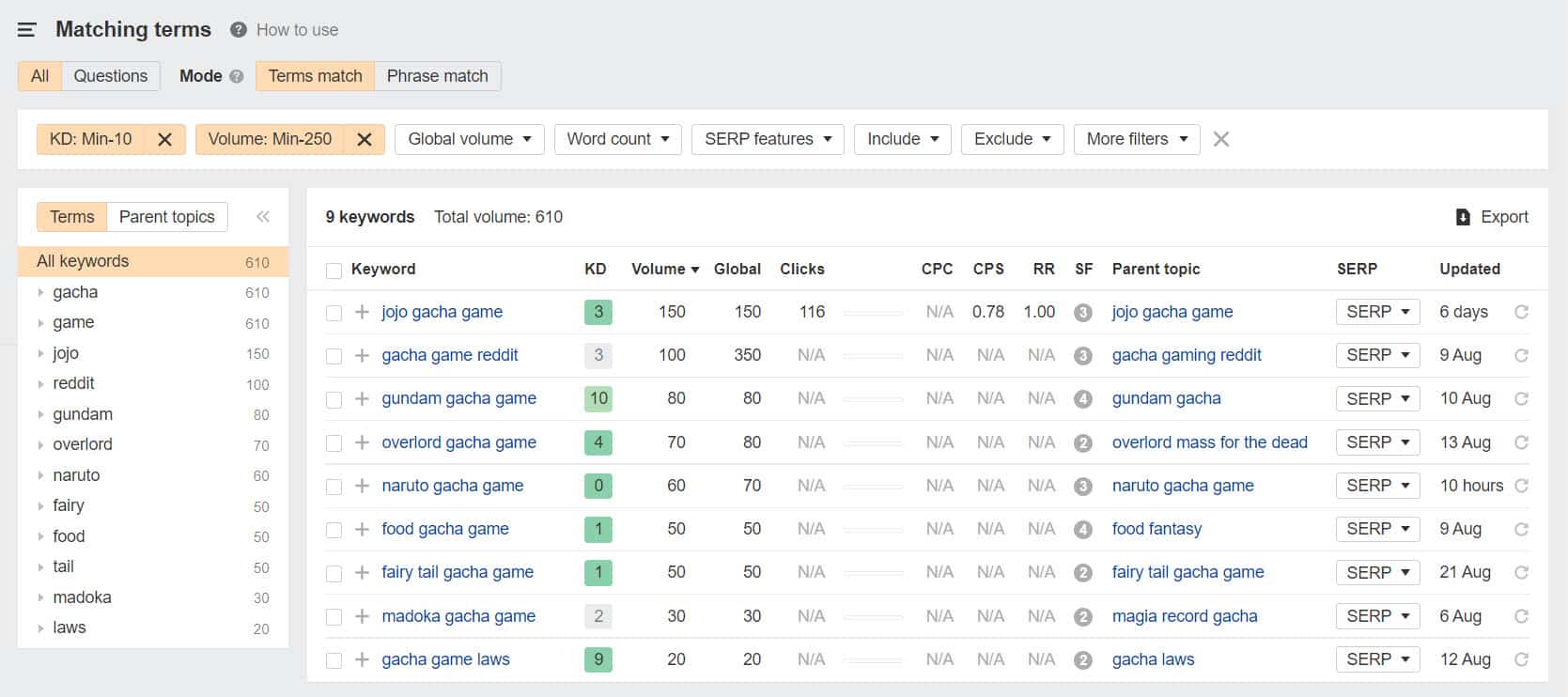Open the hamburger menu beside Matching terms
This screenshot has width=1568, height=697.
(x=26, y=30)
